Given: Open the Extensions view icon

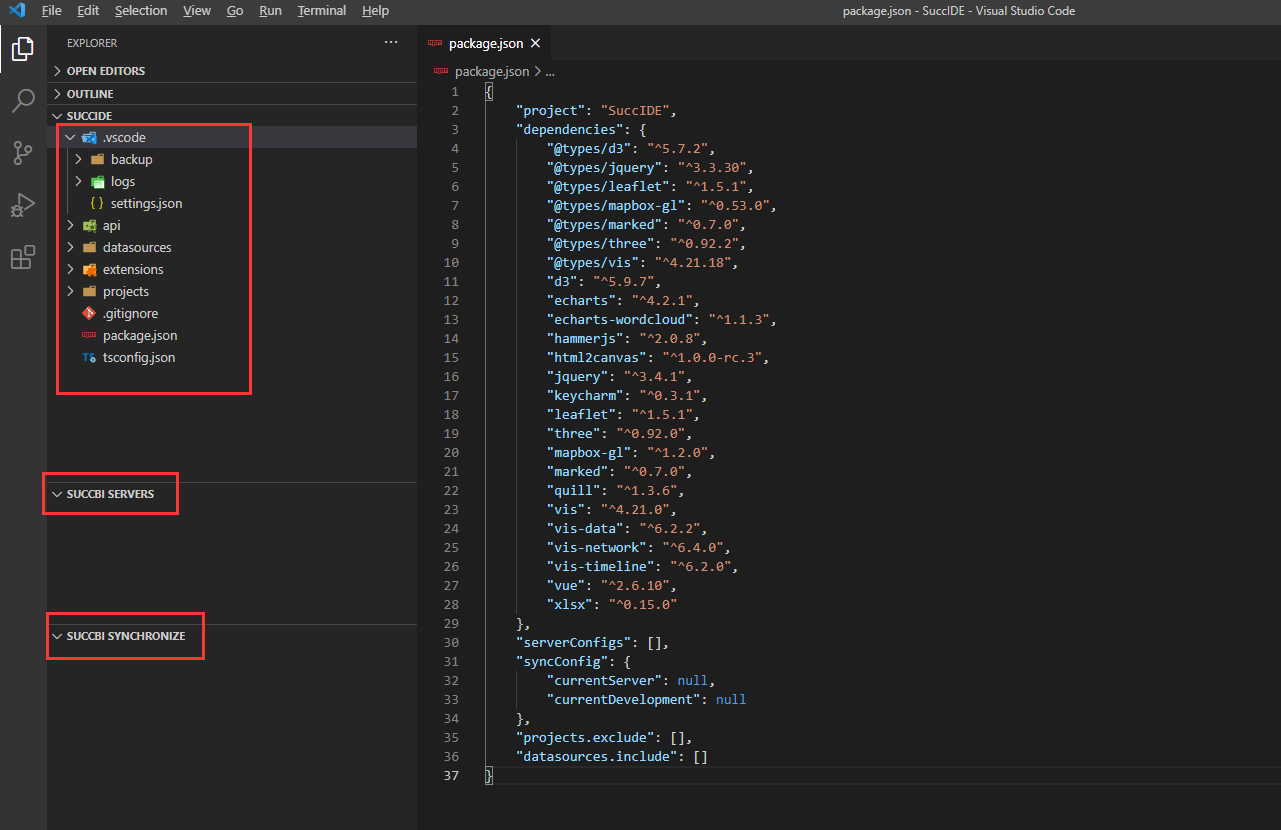Looking at the screenshot, I should tap(22, 258).
